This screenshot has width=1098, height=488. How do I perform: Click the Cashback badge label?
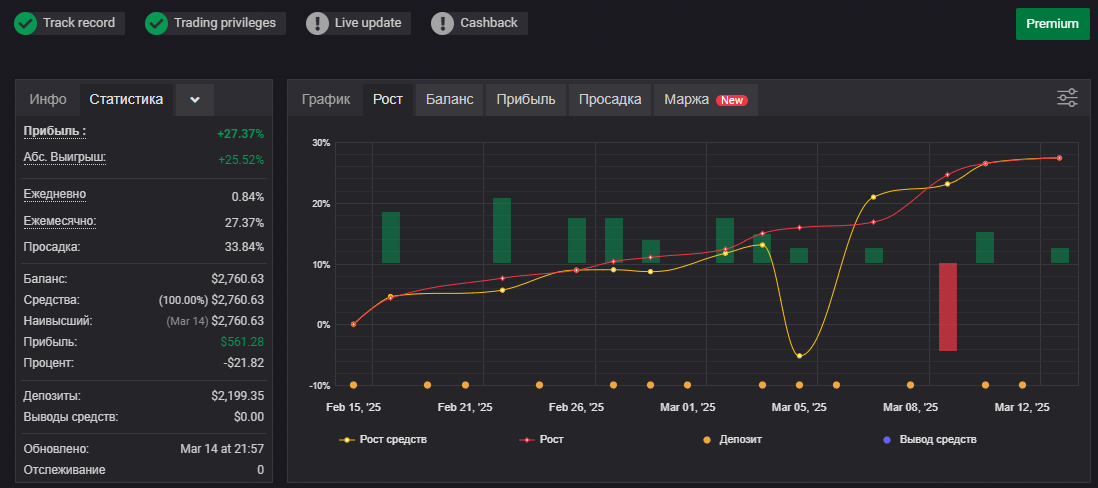489,23
